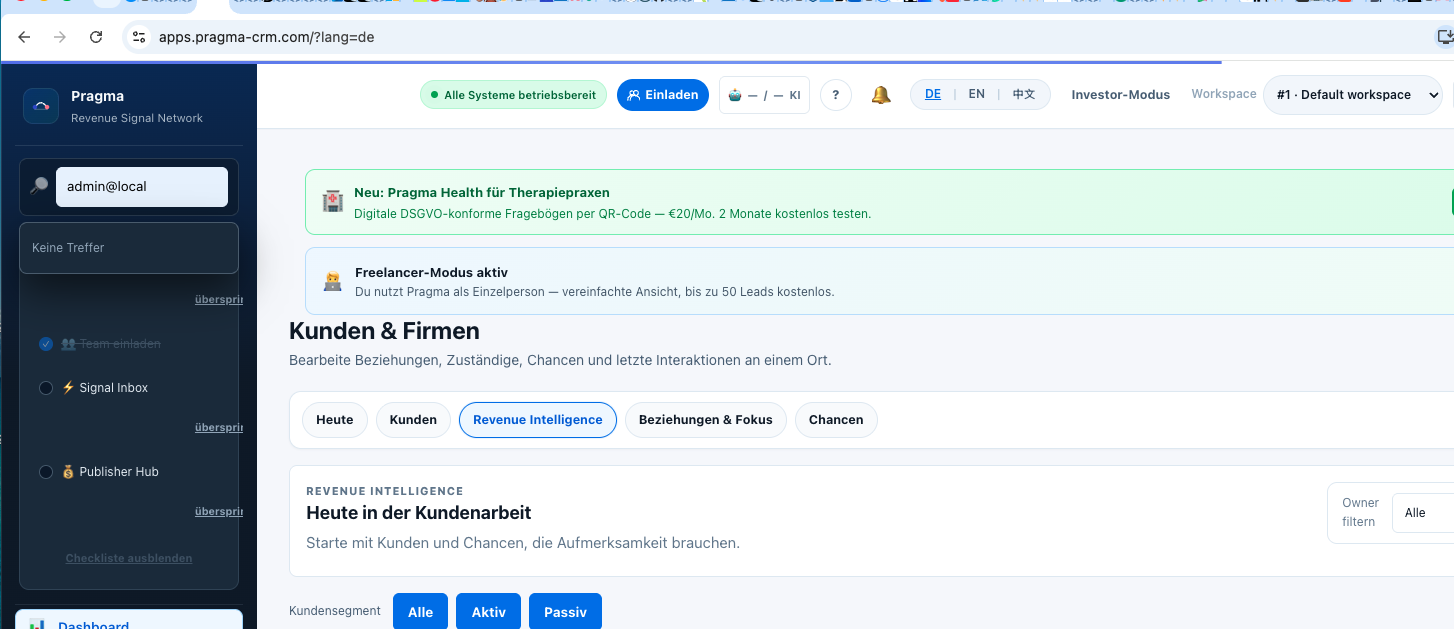Switch language to 中文
This screenshot has height=629, width=1454.
tap(1024, 94)
